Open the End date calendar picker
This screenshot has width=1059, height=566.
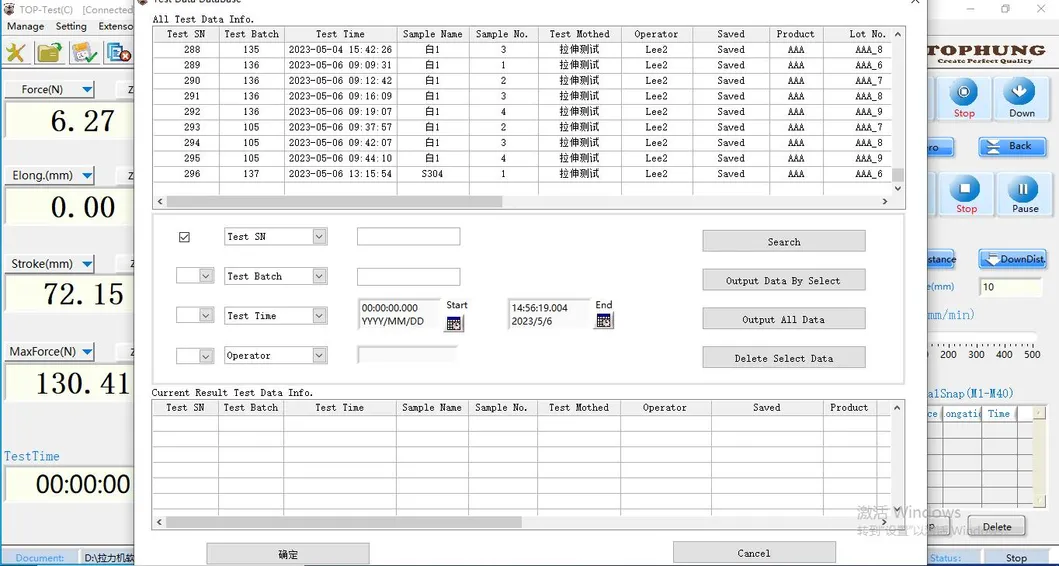(x=603, y=321)
